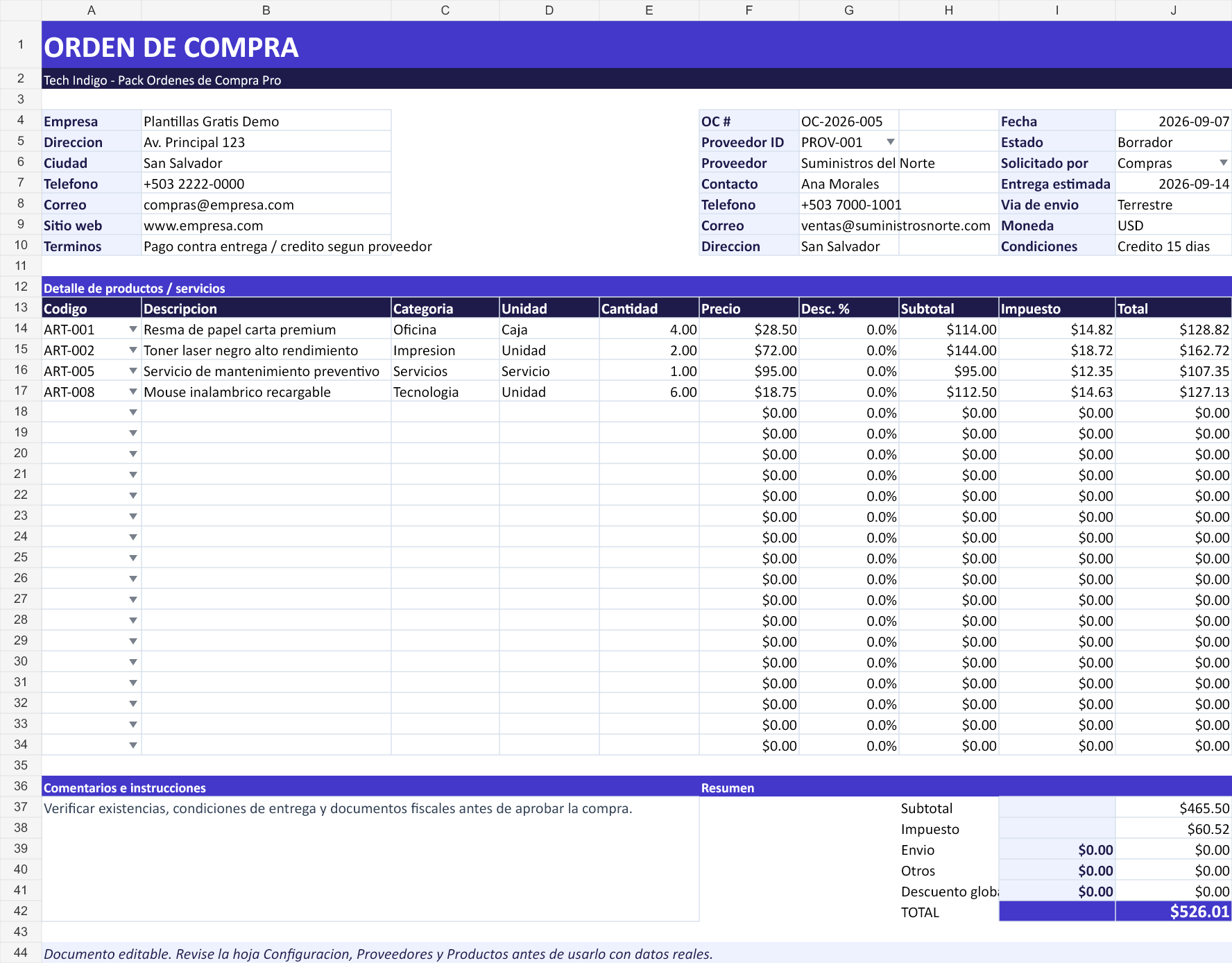This screenshot has width=1232, height=963.
Task: Edit the Descuento global input $0.00
Action: pyautogui.click(x=1057, y=891)
